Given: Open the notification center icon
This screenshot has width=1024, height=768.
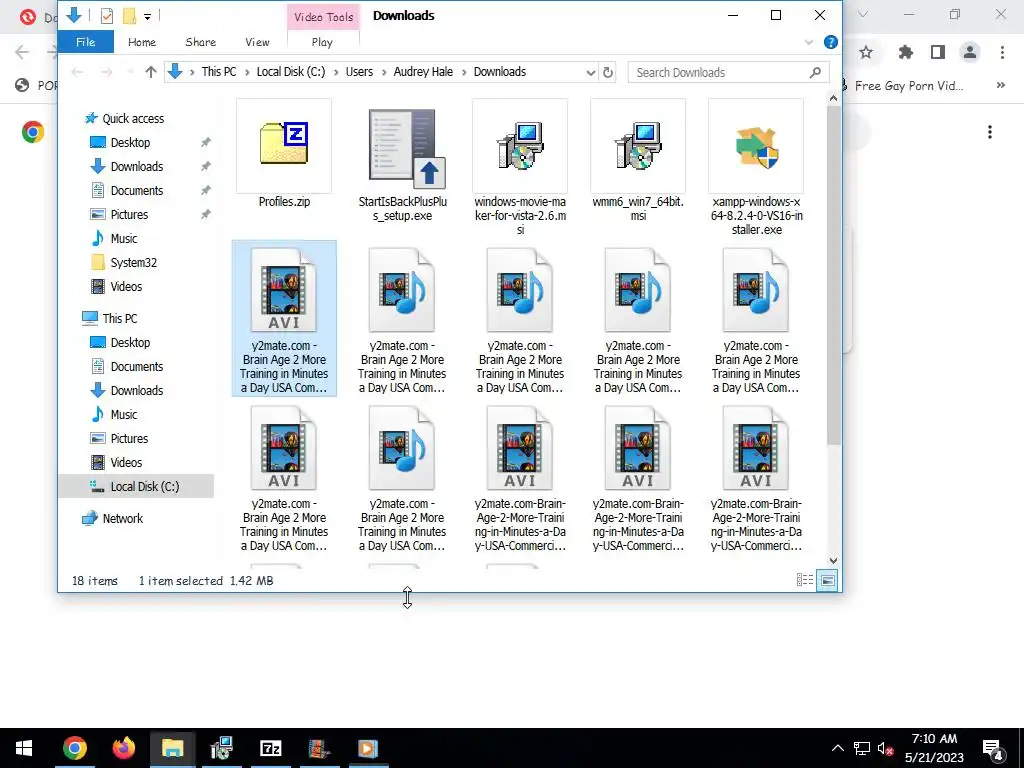Looking at the screenshot, I should click(x=993, y=749).
